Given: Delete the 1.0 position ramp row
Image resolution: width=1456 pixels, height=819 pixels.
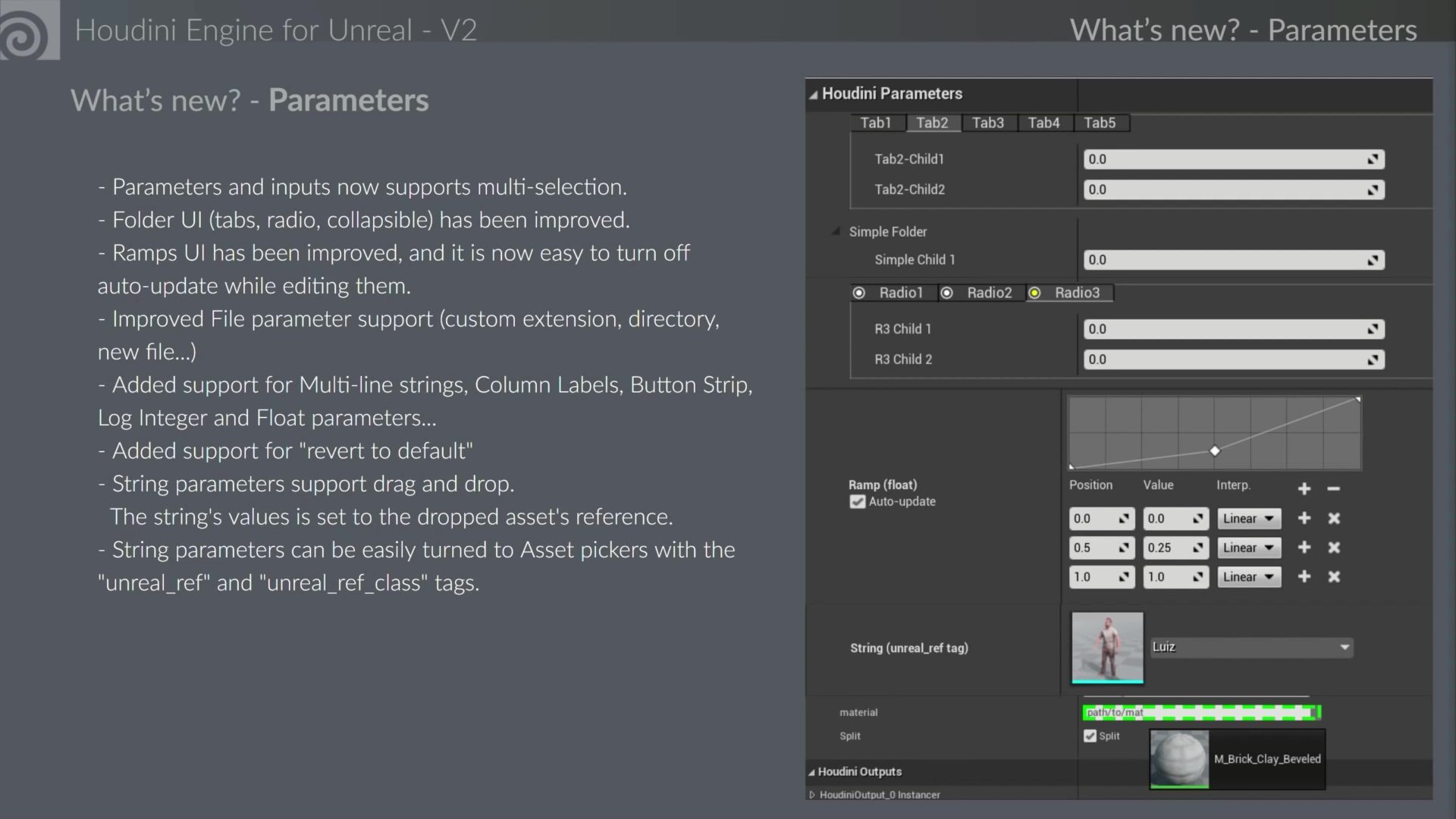Looking at the screenshot, I should coord(1334,576).
